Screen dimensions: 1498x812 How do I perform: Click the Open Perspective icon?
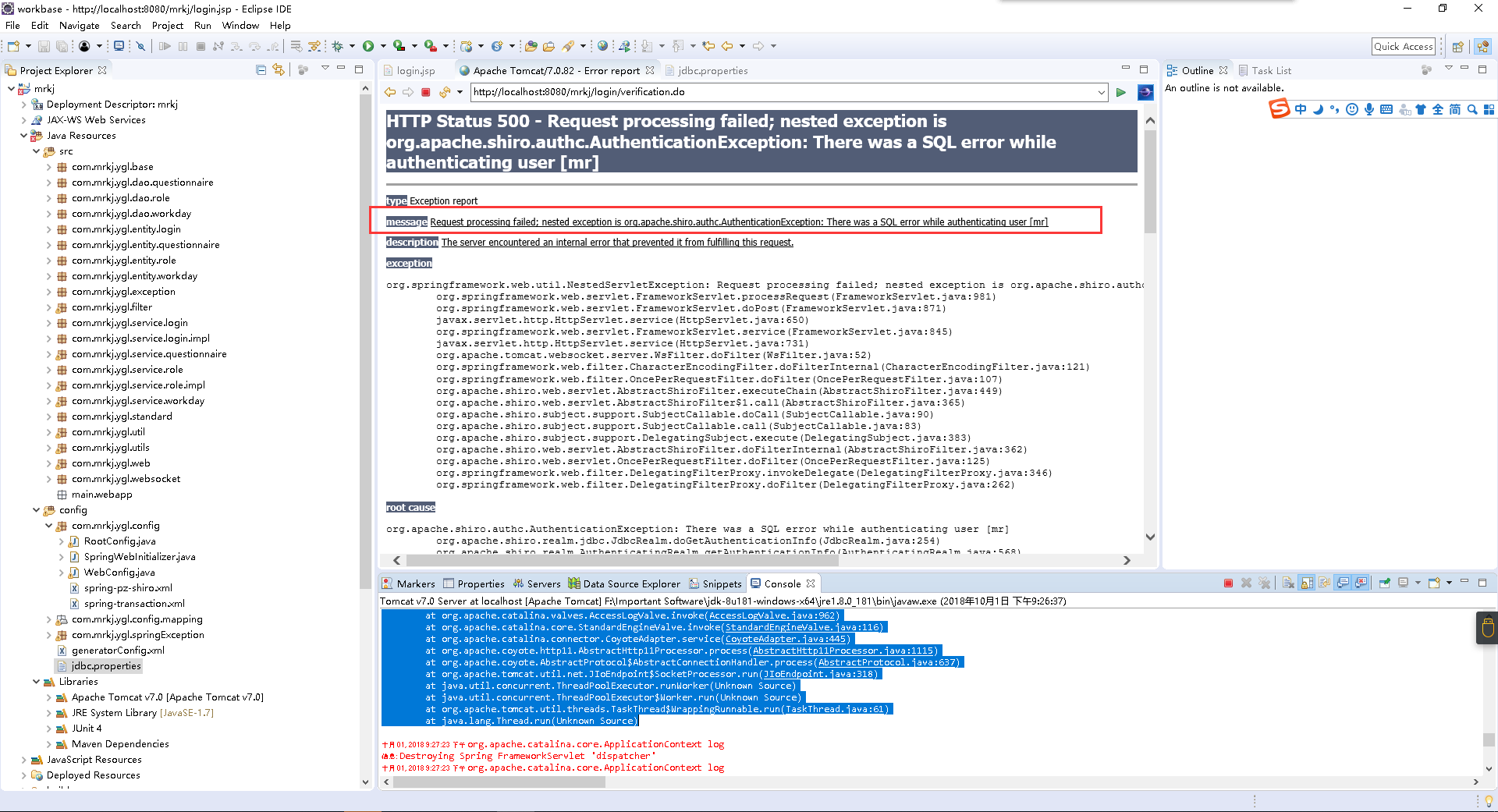tap(1457, 47)
